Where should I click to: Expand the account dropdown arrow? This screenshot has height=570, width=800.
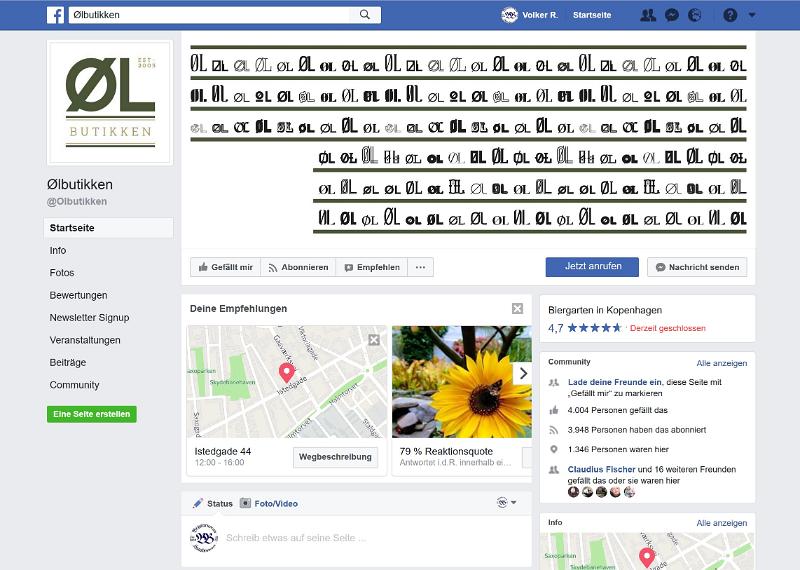tap(752, 15)
